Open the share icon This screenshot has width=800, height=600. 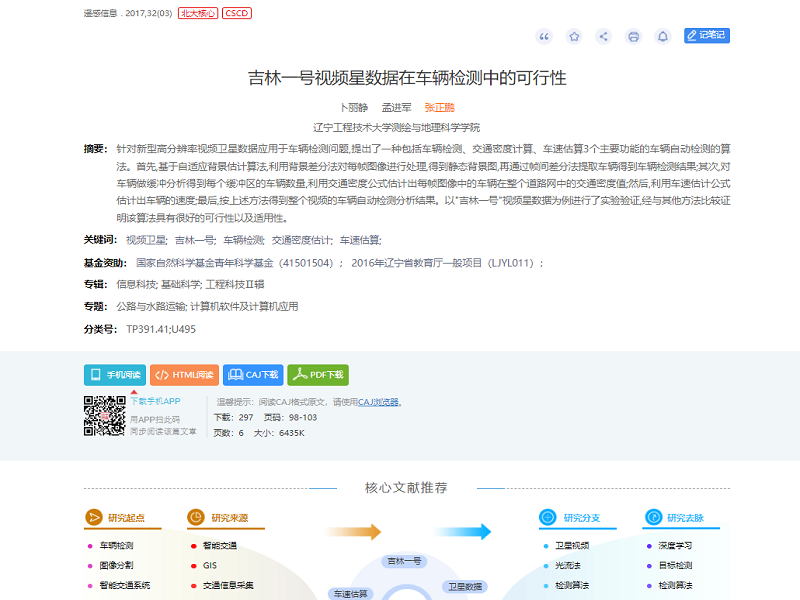point(603,36)
